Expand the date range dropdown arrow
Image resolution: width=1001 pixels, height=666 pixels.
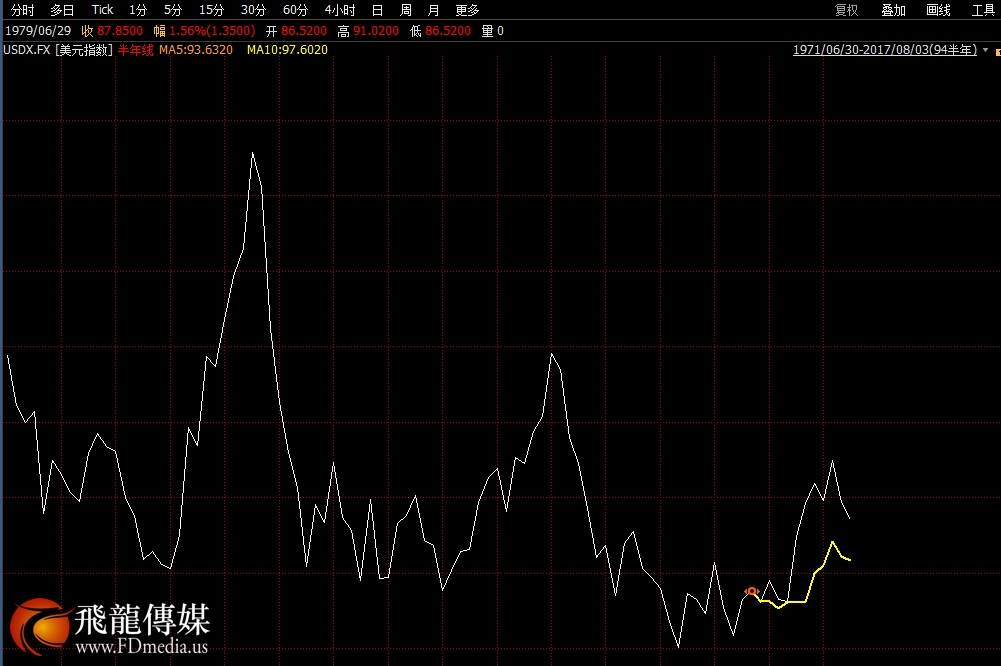(x=985, y=50)
